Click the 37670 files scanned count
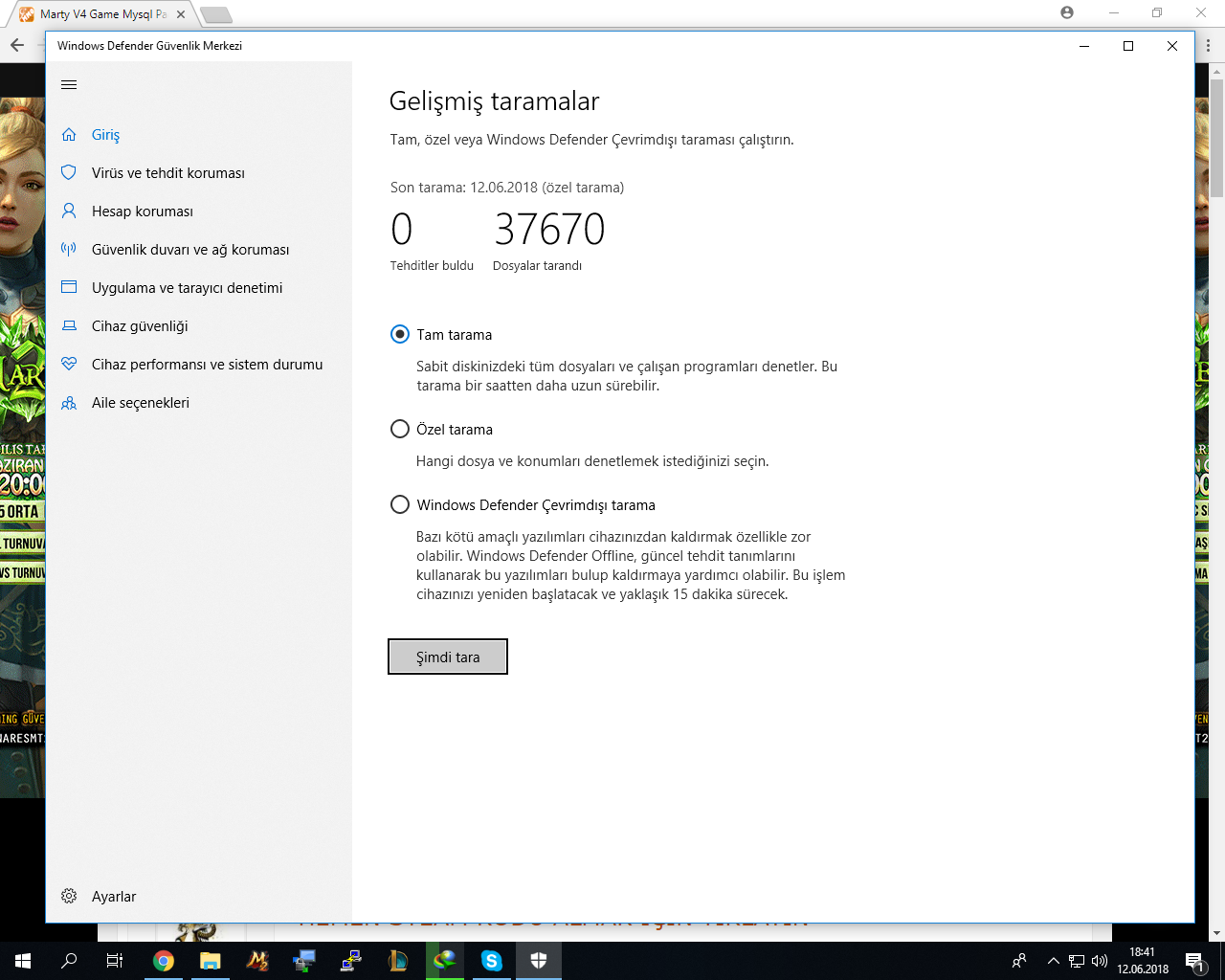1225x980 pixels. pyautogui.click(x=549, y=230)
